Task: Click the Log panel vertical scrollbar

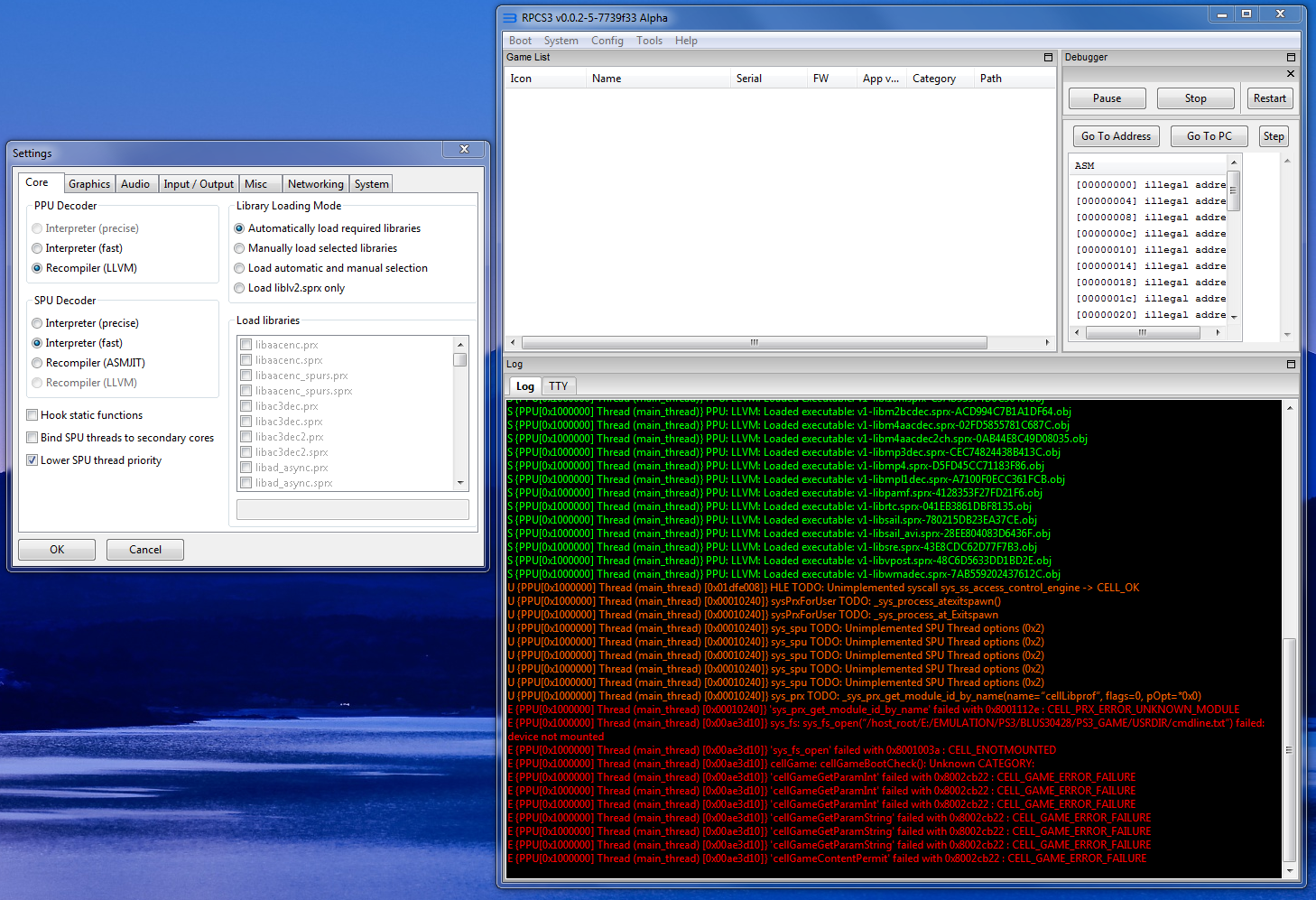Action: (1289, 749)
